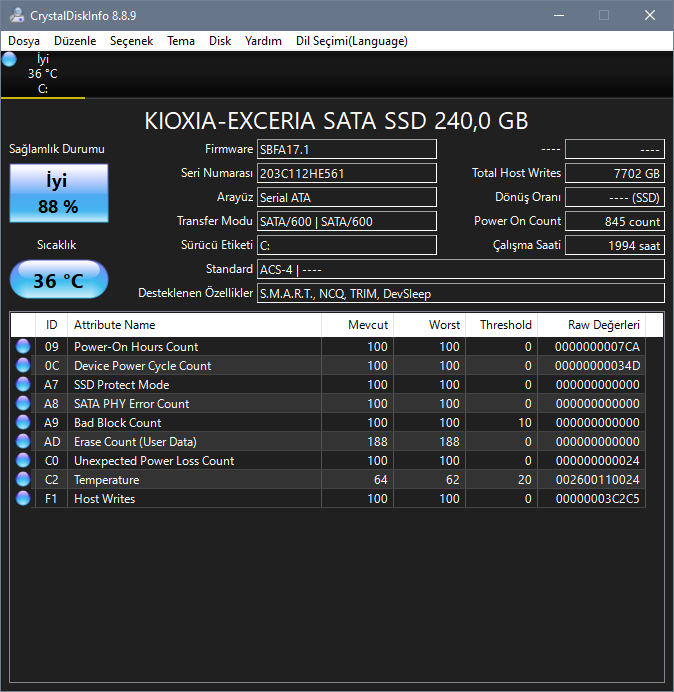Select the Host Writes row name
Image resolution: width=674 pixels, height=692 pixels.
point(105,499)
